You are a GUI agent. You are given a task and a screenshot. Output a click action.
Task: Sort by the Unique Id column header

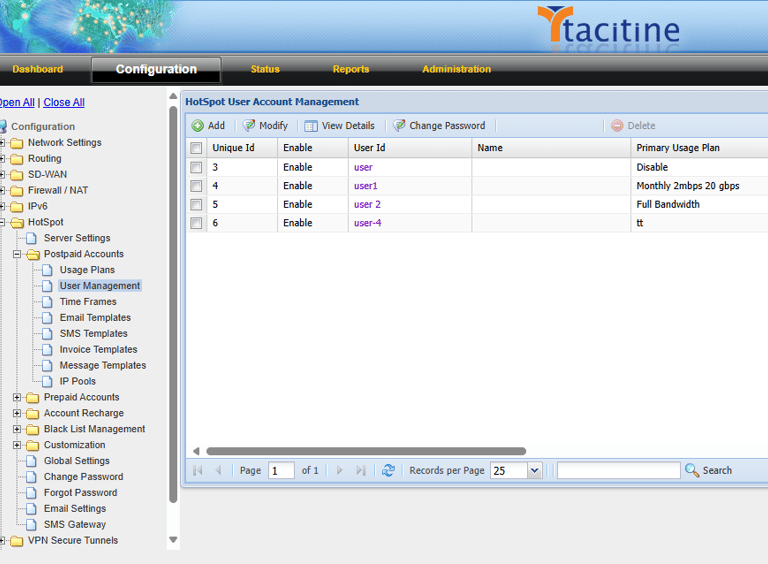point(242,148)
